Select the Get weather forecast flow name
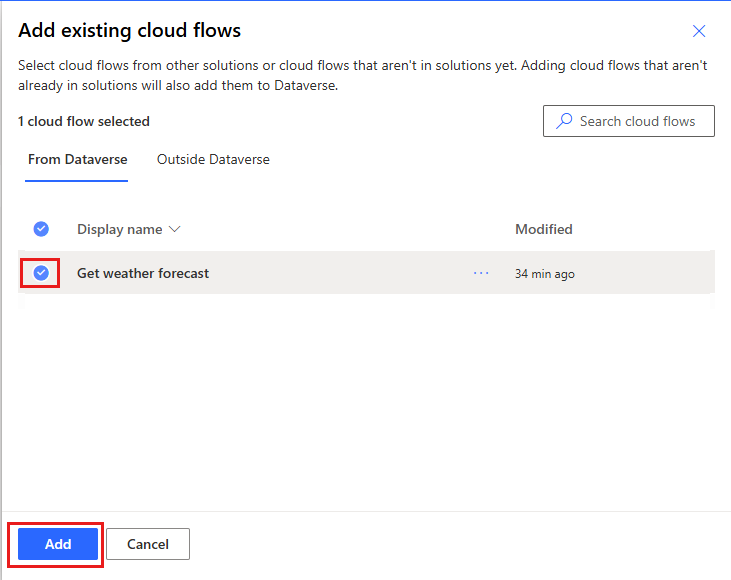 (143, 273)
